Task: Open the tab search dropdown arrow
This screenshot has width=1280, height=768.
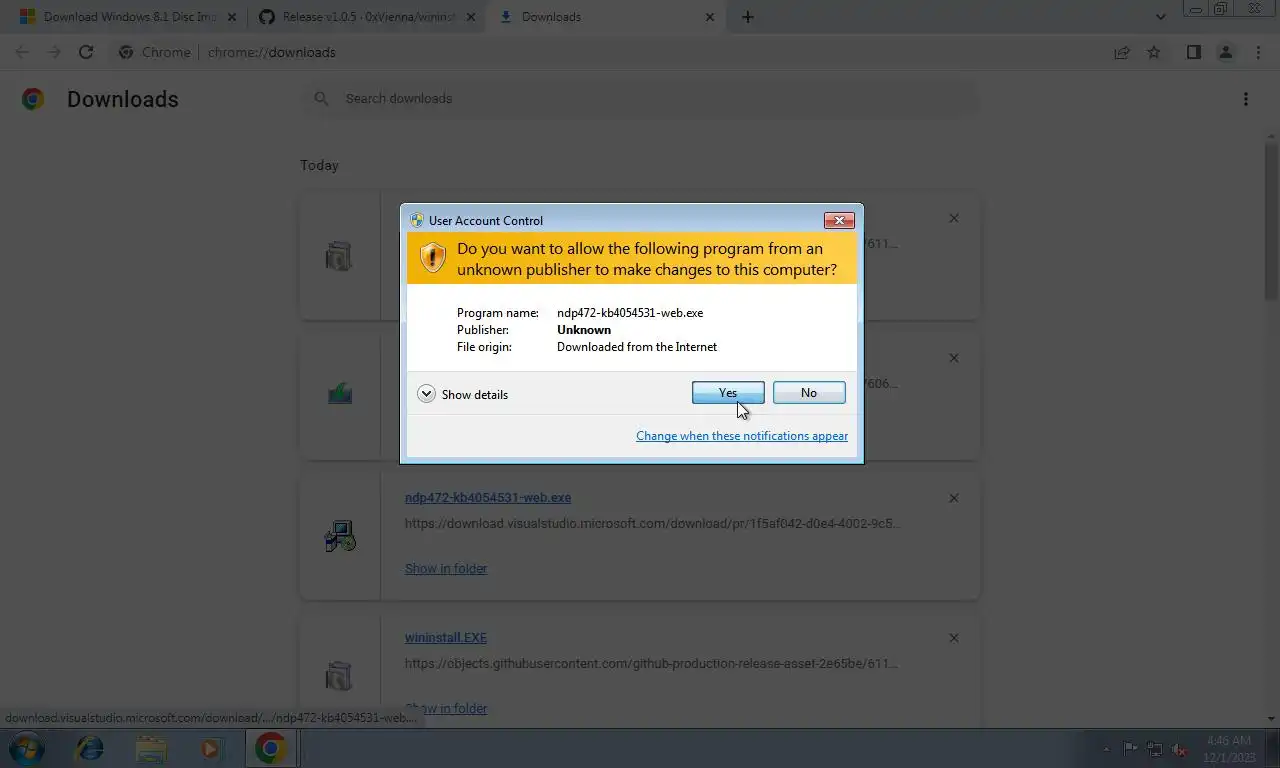Action: pyautogui.click(x=1160, y=17)
